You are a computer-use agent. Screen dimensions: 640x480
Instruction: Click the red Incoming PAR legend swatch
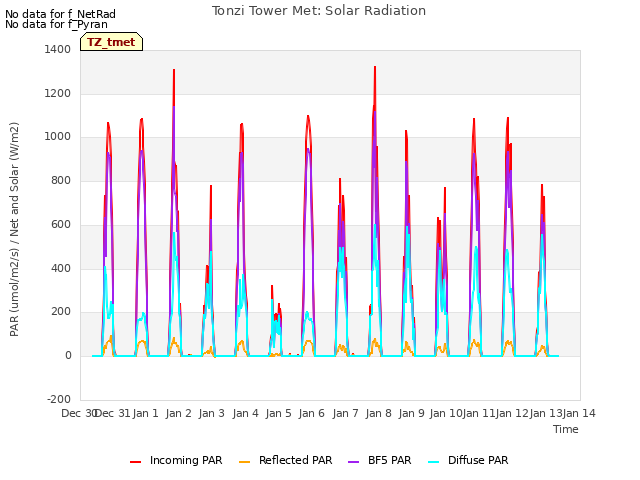click(x=136, y=462)
